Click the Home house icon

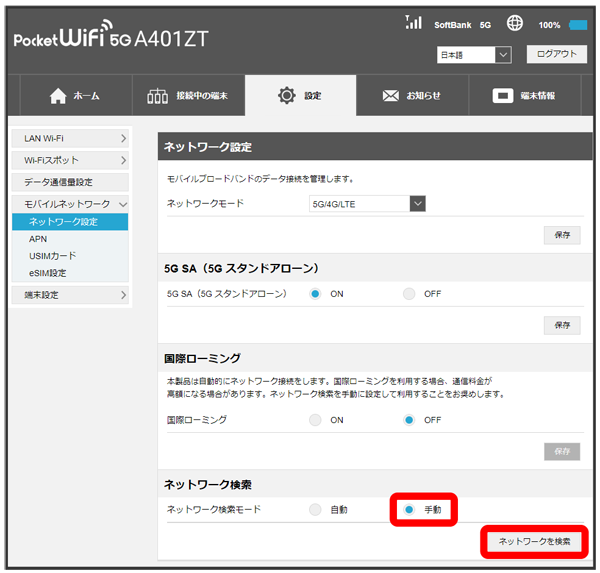(x=58, y=96)
